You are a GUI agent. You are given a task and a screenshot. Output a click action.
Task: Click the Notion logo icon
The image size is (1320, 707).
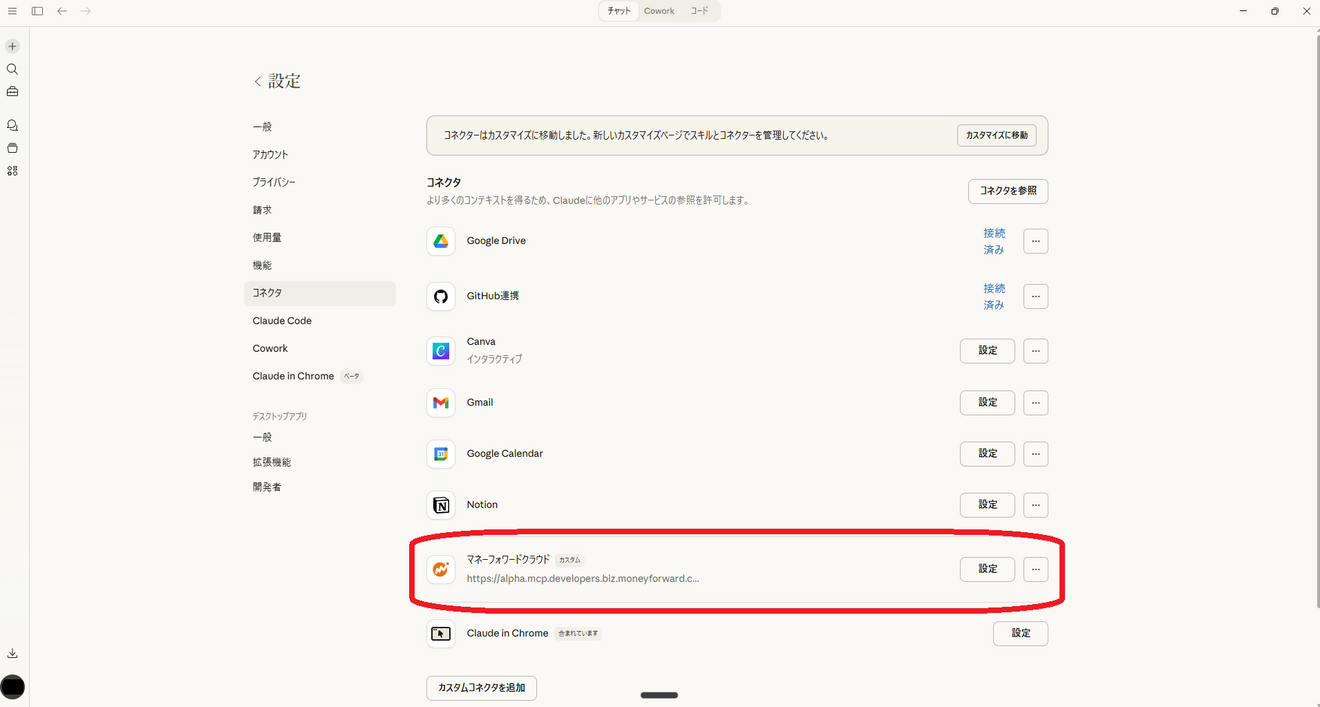pos(441,505)
